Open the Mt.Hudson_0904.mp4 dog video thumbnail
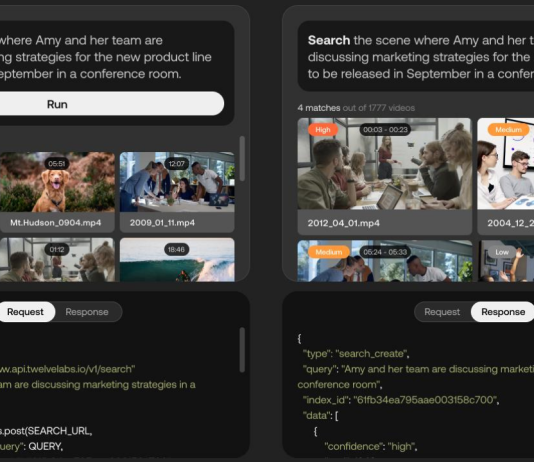 point(57,182)
